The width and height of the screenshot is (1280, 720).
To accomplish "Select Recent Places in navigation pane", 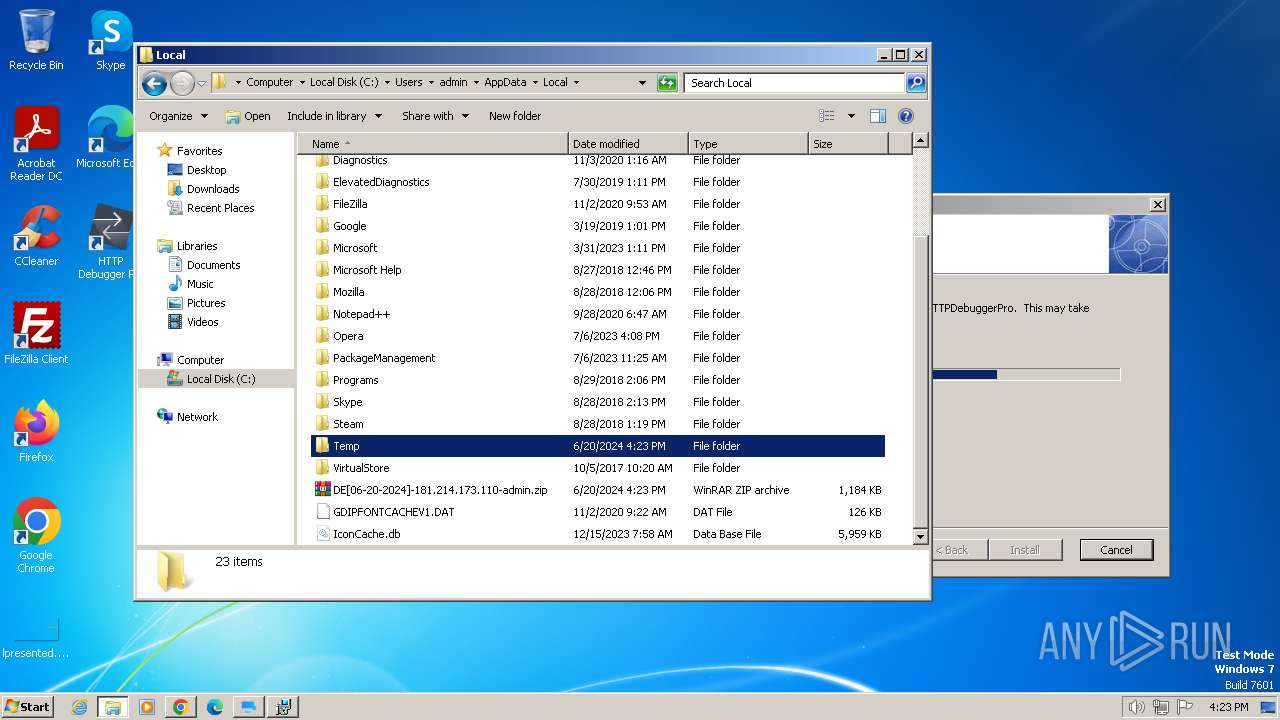I will [220, 208].
